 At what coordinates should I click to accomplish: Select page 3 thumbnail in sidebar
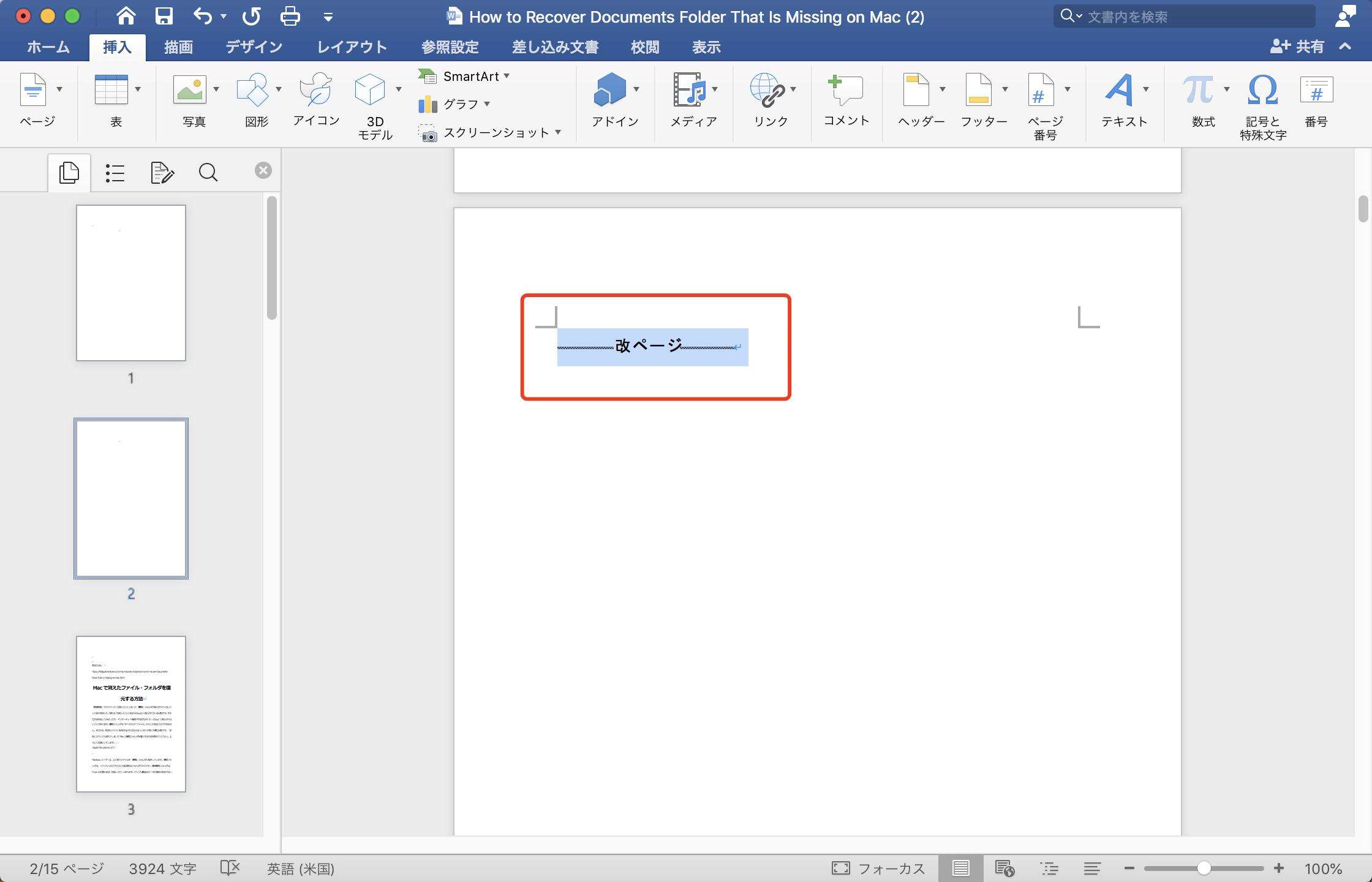[x=131, y=714]
